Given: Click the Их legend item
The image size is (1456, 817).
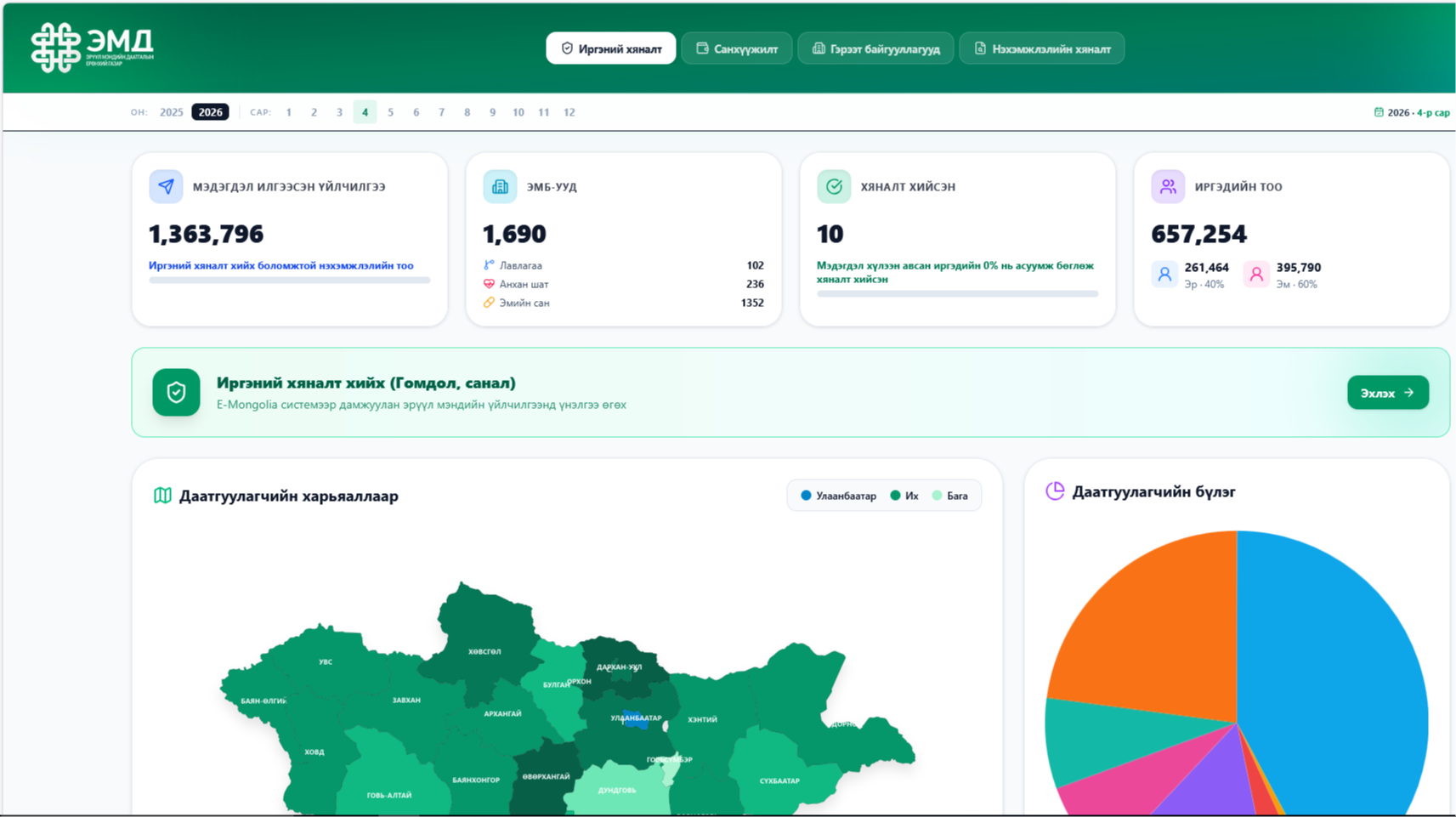Looking at the screenshot, I should [904, 496].
